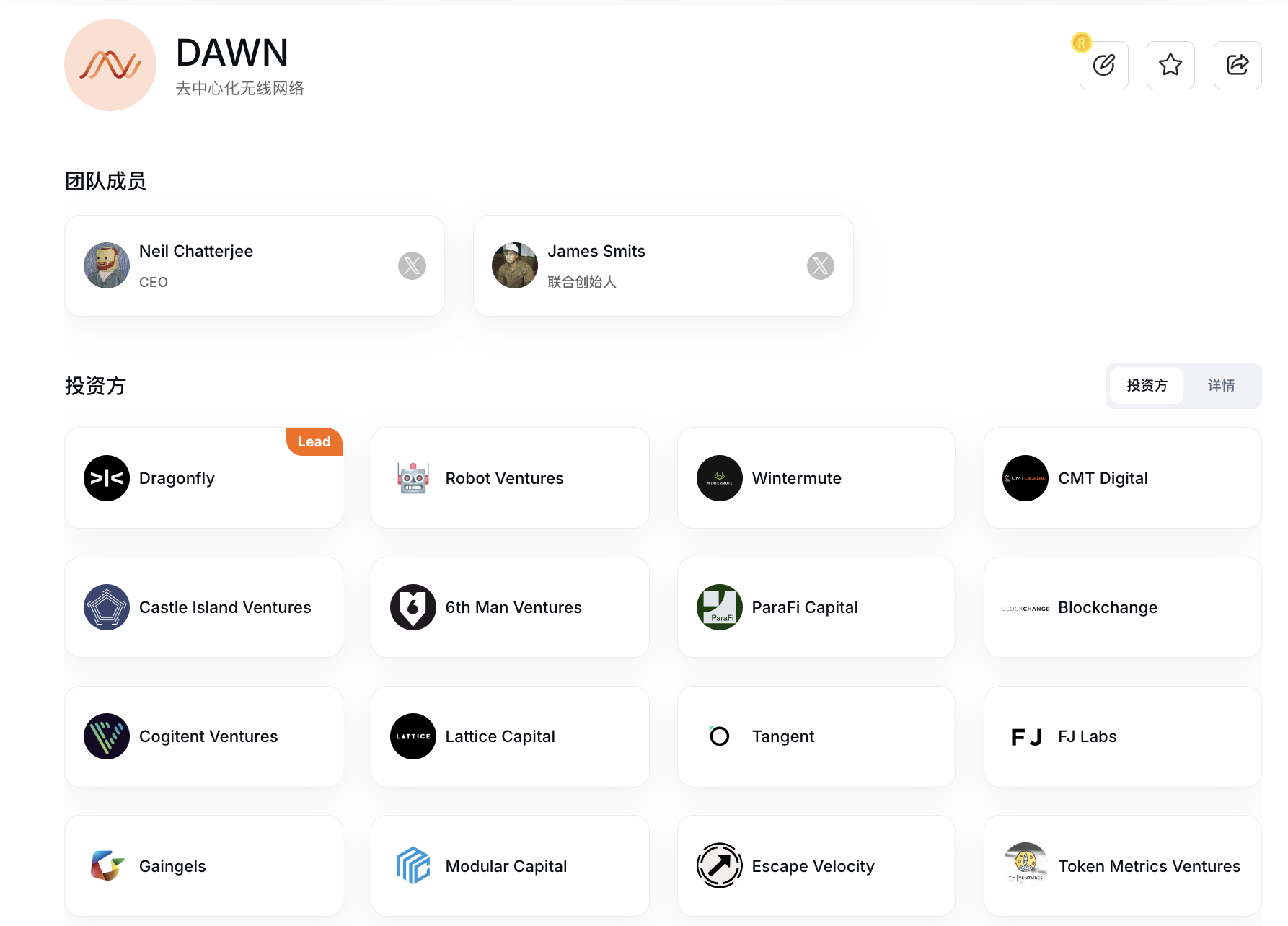Select Blockchange text
Viewport: 1288px width, 926px height.
(1108, 607)
